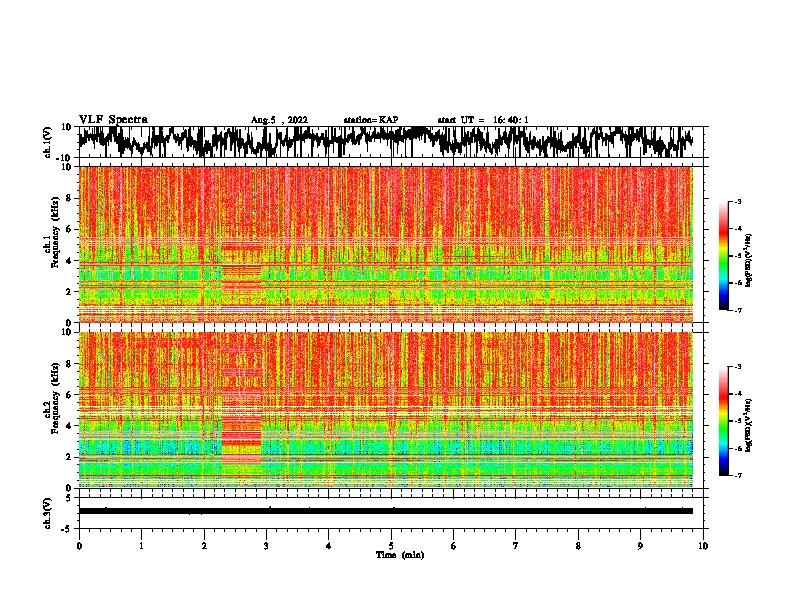The image size is (792, 612).
Task: Click the ch.1 voltage waveform trace
Action: pos(385,141)
